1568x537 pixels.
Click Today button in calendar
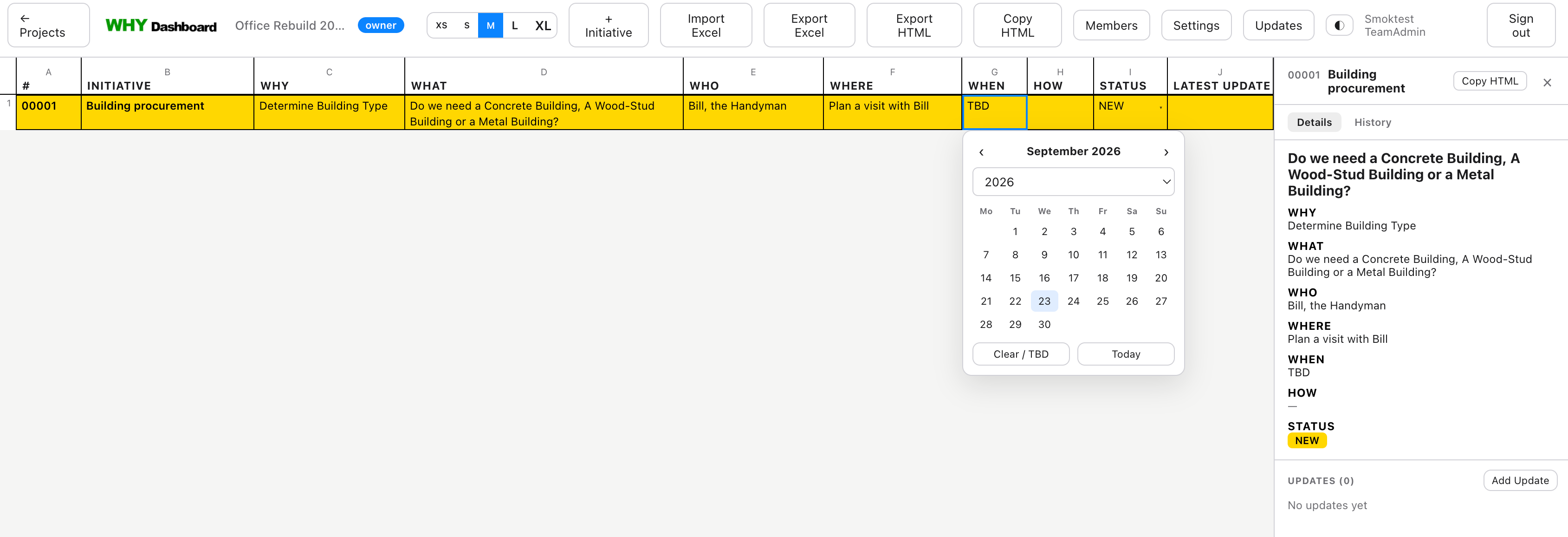pyautogui.click(x=1126, y=354)
